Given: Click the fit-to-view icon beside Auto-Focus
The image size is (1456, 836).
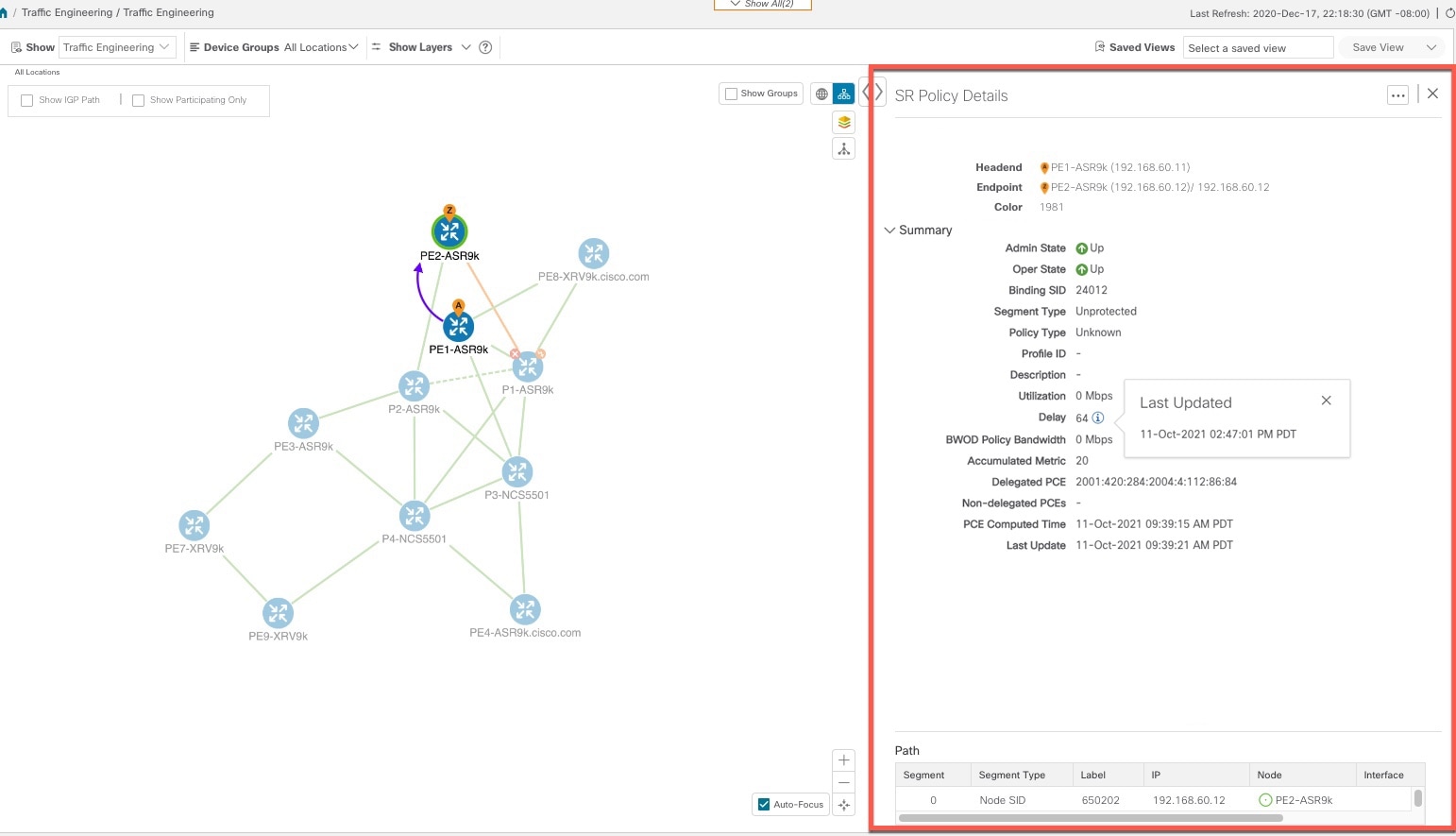Looking at the screenshot, I should coord(844,805).
